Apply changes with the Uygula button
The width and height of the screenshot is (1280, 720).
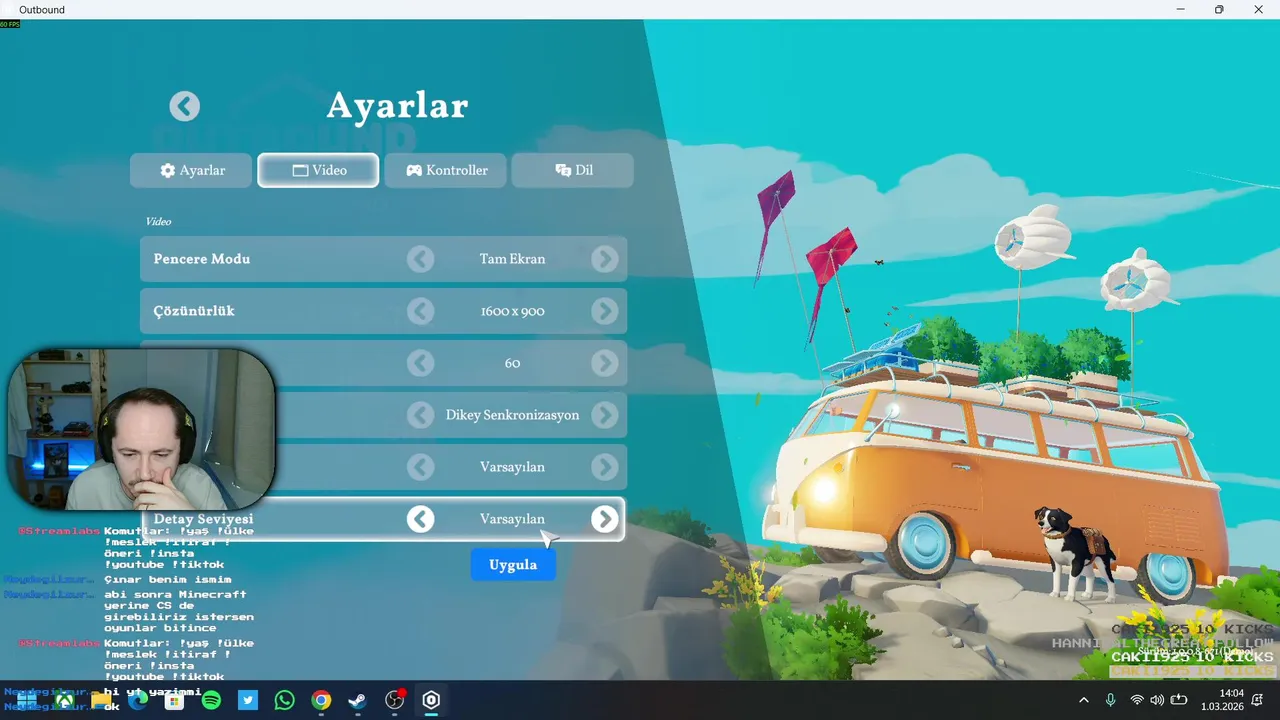513,565
